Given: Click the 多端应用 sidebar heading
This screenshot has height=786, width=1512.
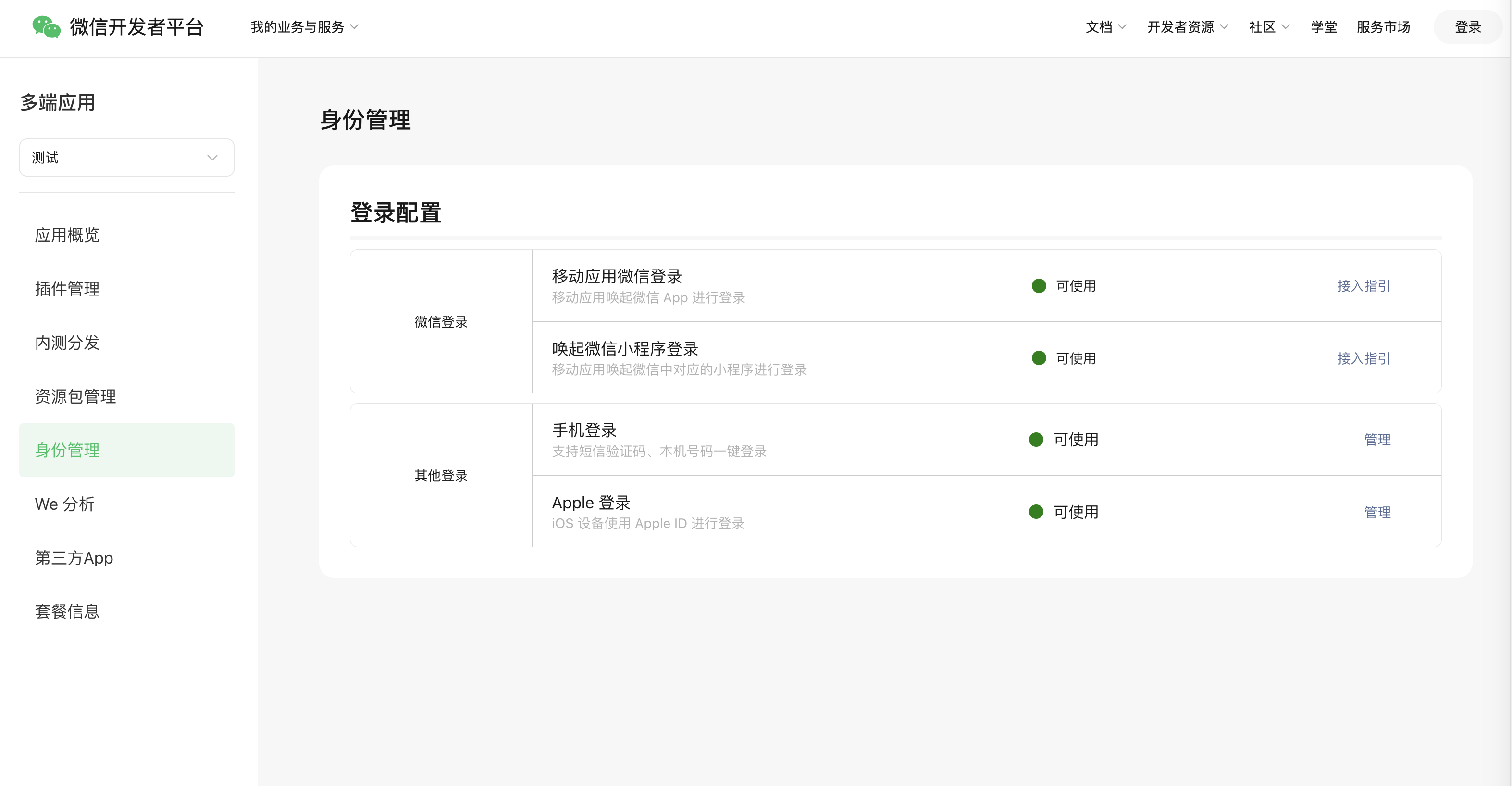Looking at the screenshot, I should click(x=58, y=103).
